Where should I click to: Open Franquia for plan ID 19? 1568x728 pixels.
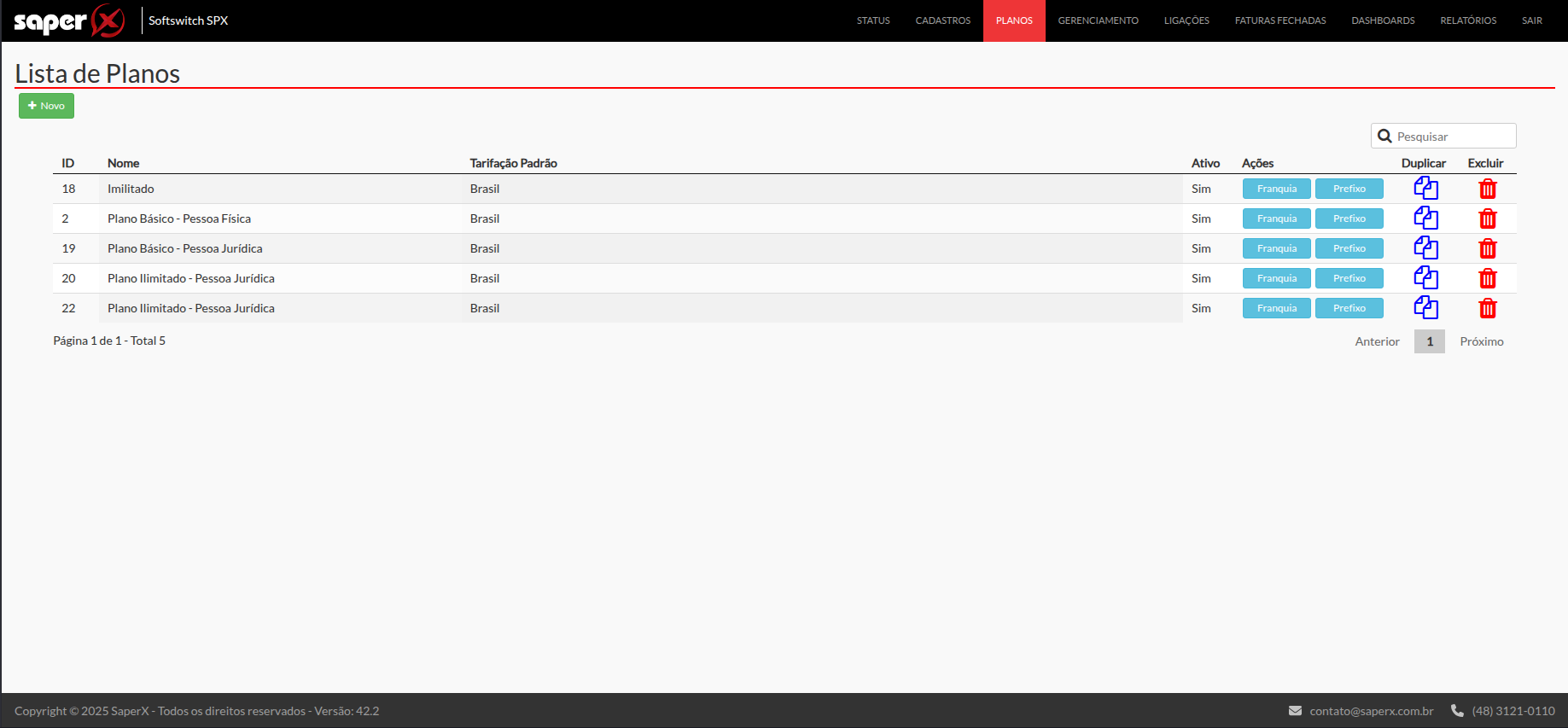[1276, 248]
